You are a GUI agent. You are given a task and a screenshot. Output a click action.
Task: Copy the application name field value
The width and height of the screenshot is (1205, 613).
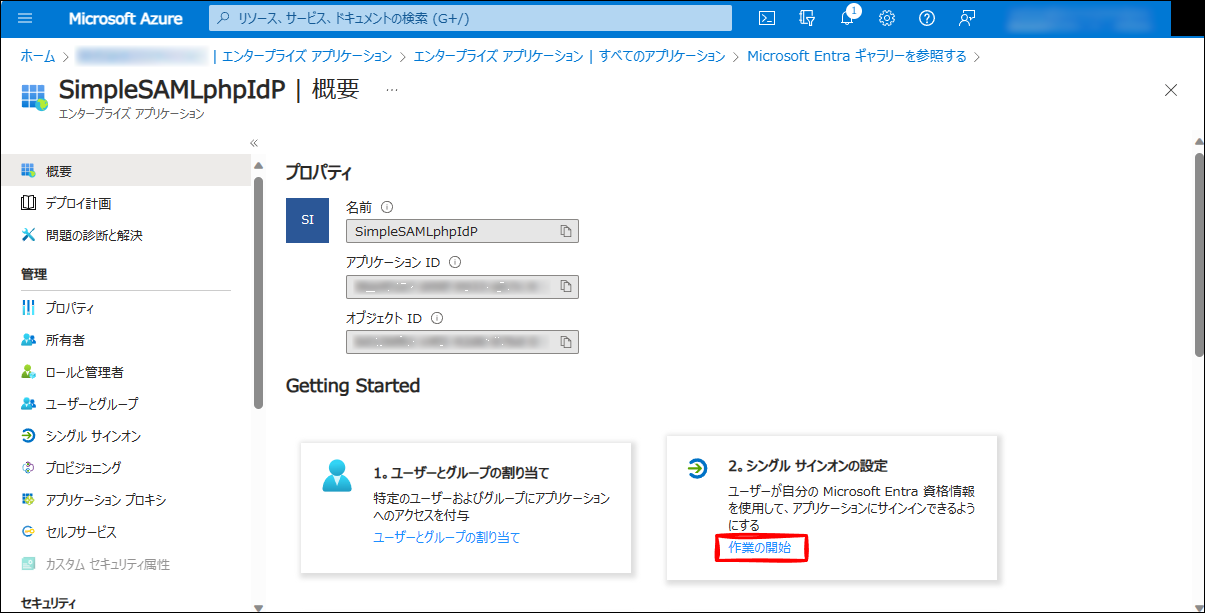566,231
